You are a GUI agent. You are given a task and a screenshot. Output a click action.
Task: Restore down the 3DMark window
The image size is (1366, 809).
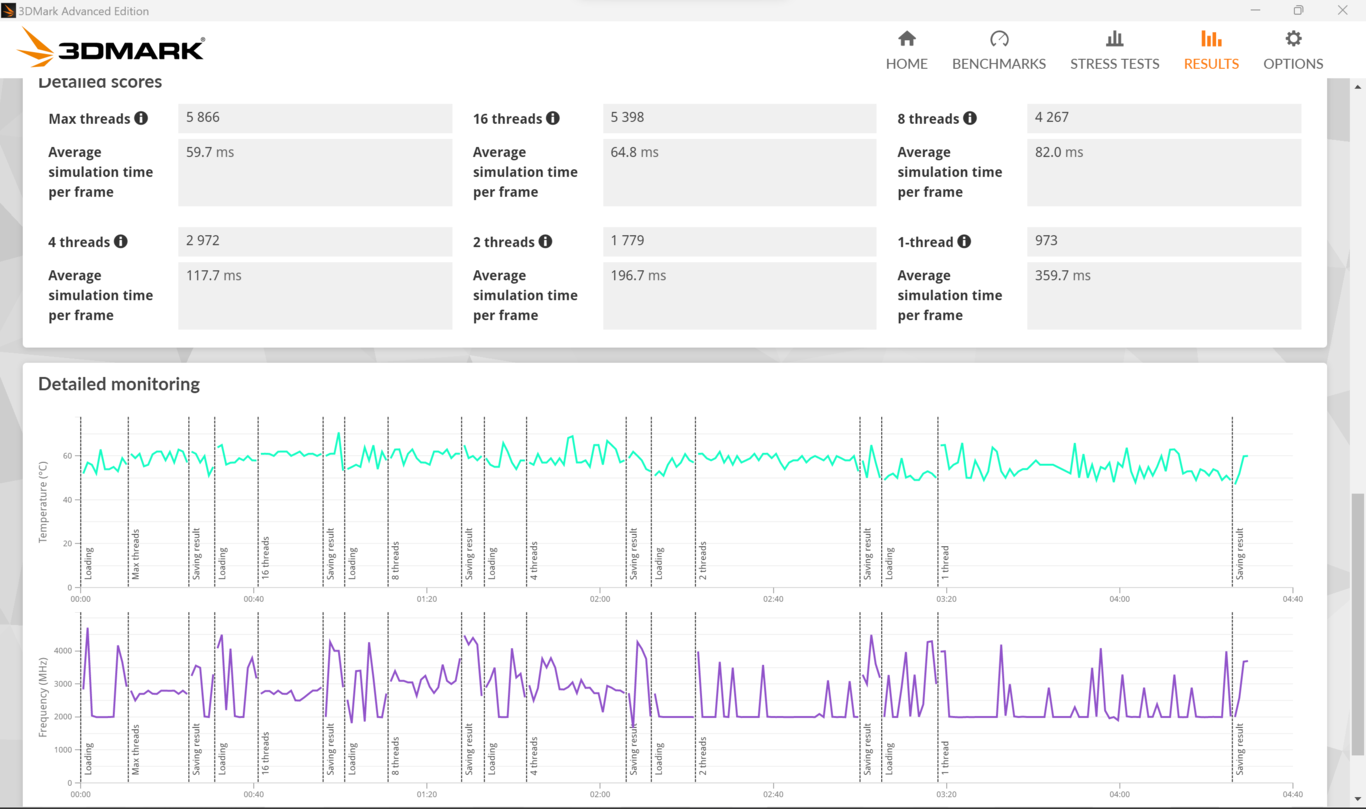click(1298, 10)
